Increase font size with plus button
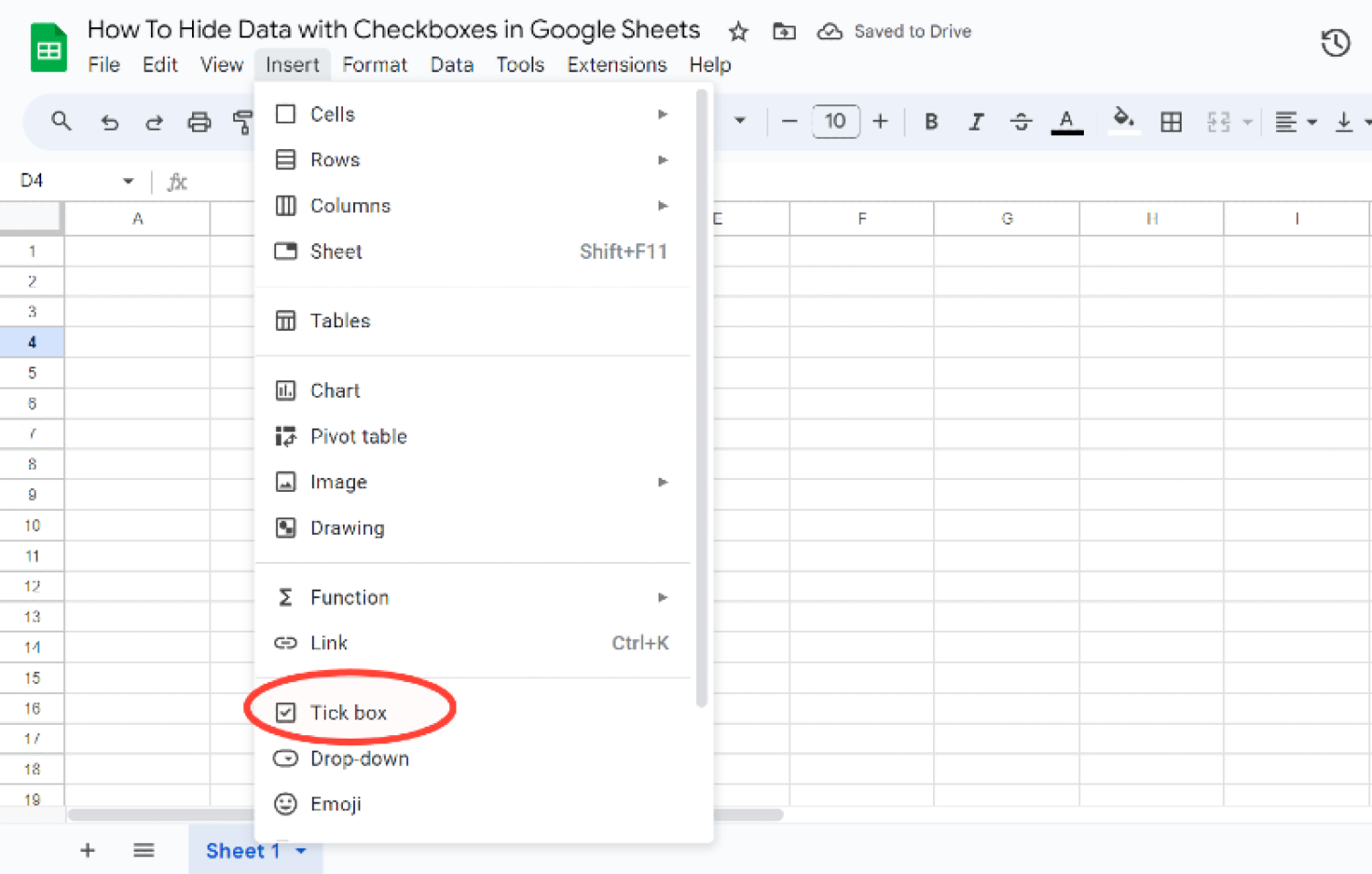This screenshot has height=874, width=1372. 880,121
